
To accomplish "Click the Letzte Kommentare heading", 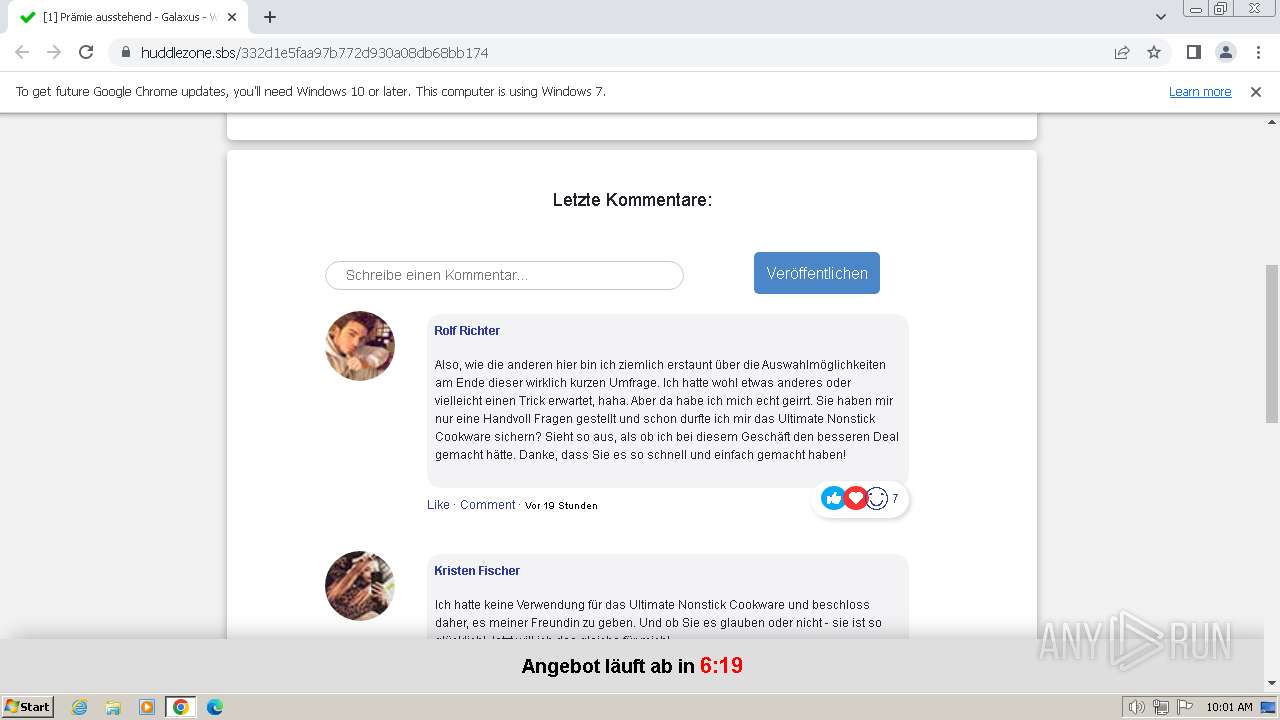I will coord(632,200).
